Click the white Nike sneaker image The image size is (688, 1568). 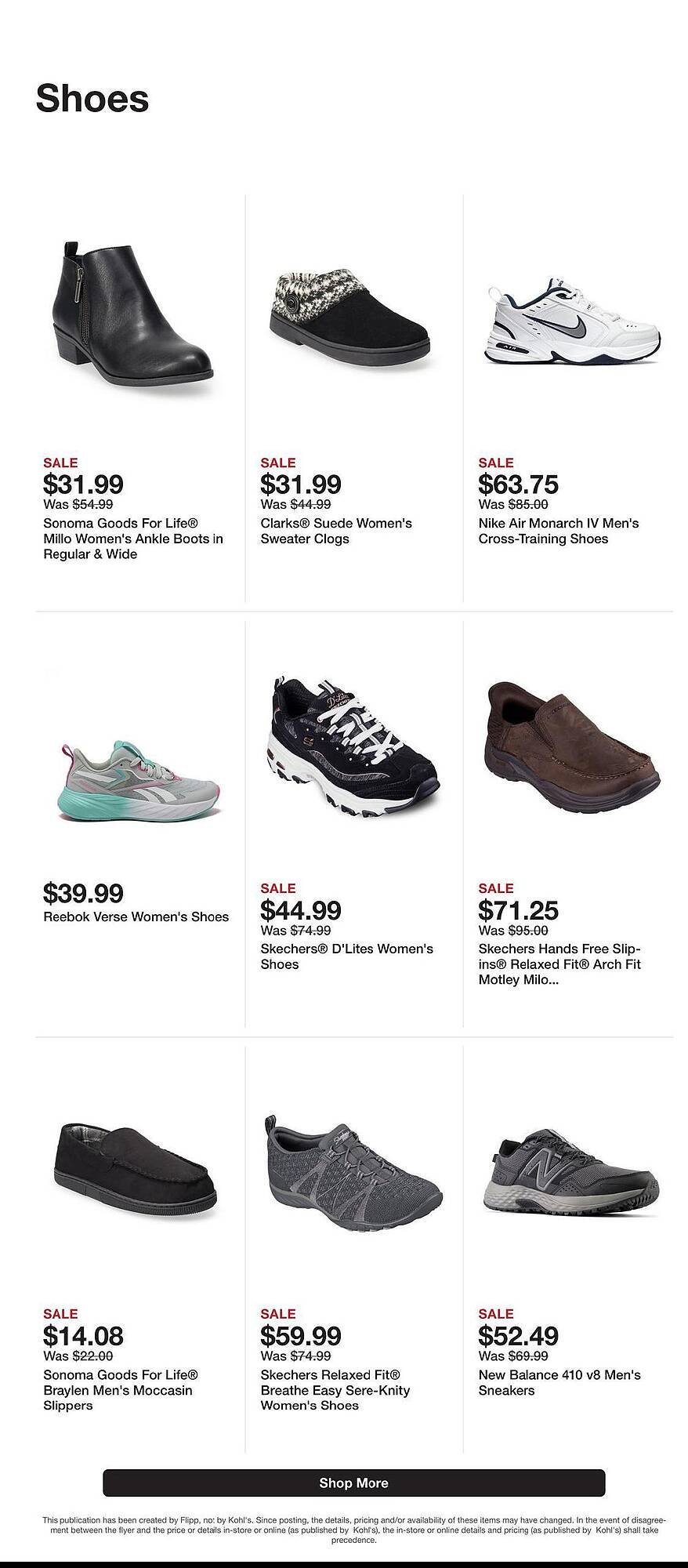(x=572, y=321)
